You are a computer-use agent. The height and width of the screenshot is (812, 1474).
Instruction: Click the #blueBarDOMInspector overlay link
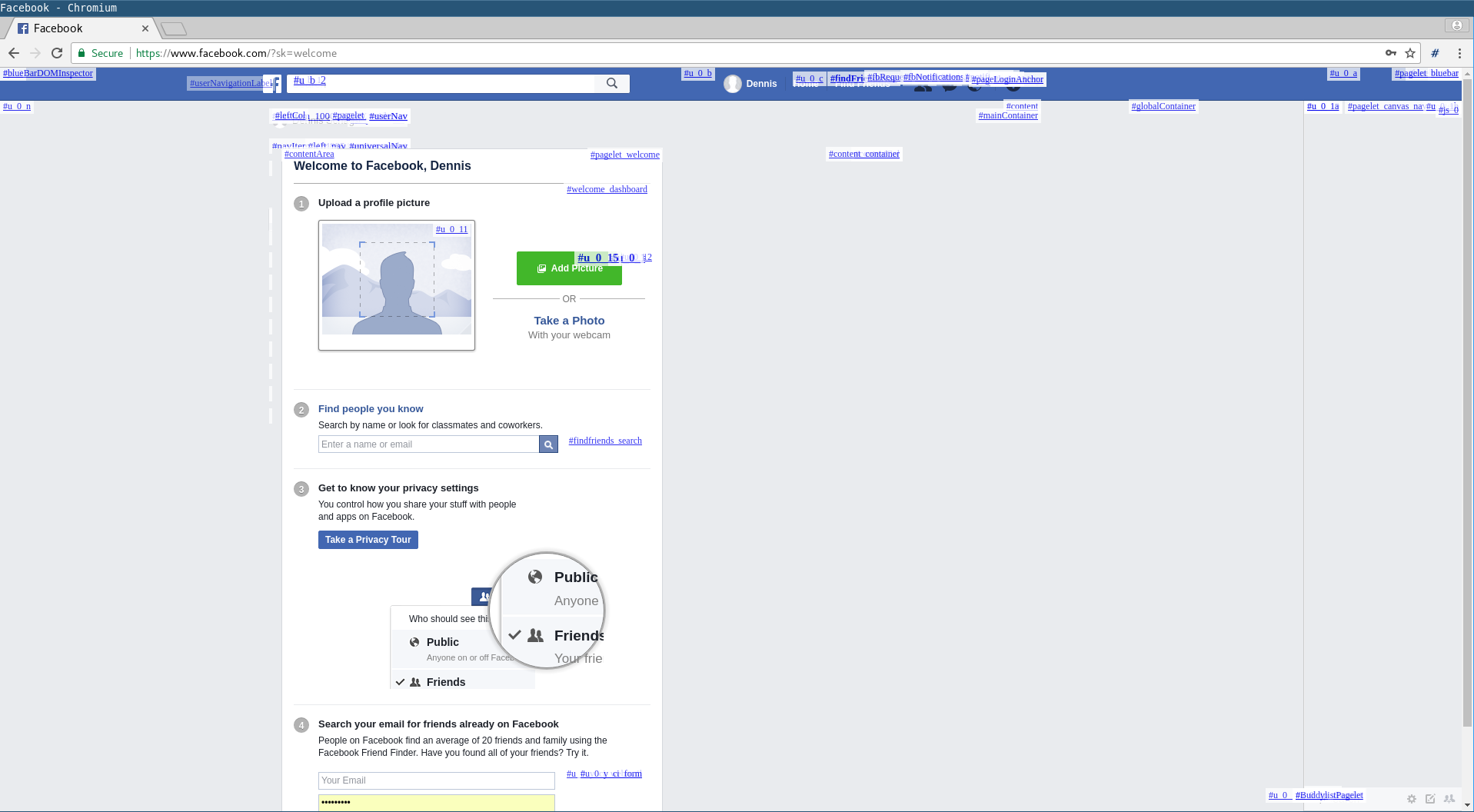pyautogui.click(x=48, y=73)
